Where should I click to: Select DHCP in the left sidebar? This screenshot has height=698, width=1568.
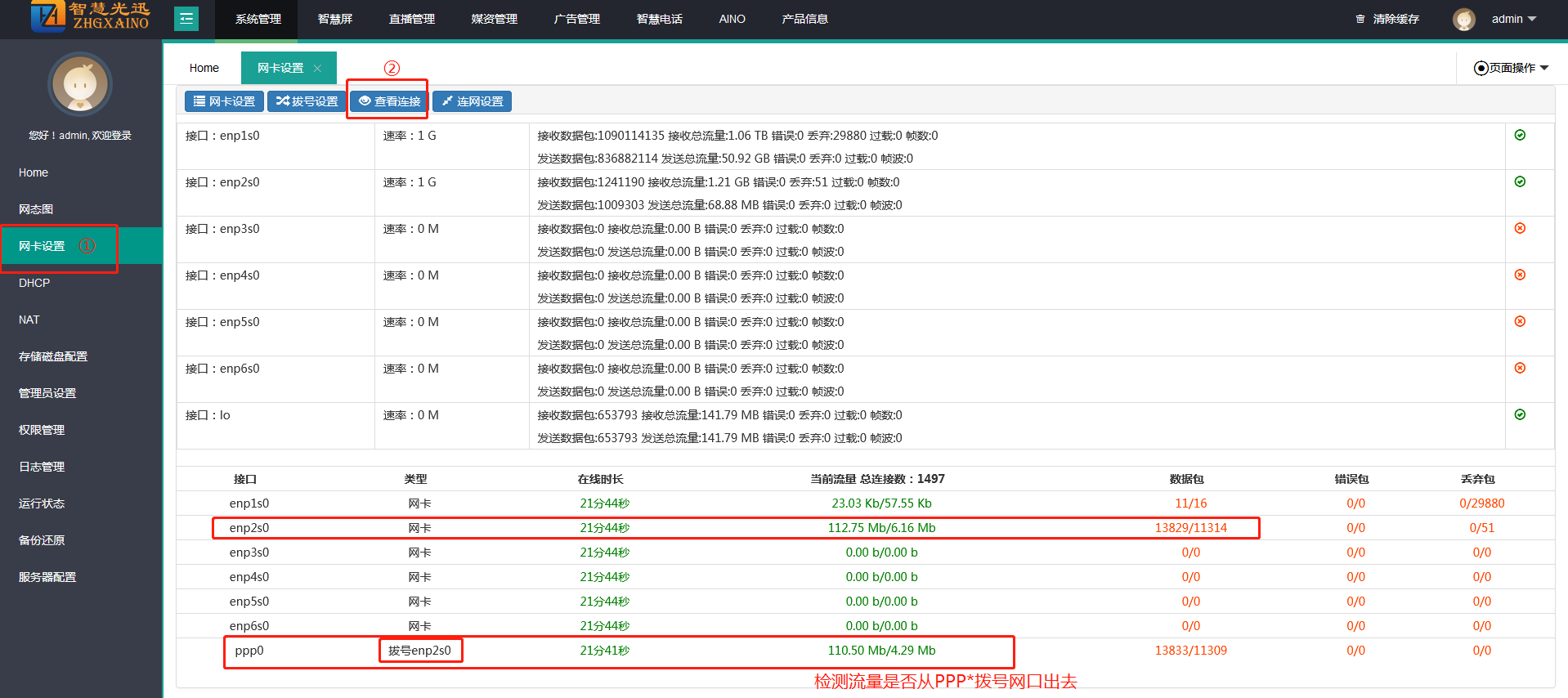click(34, 283)
